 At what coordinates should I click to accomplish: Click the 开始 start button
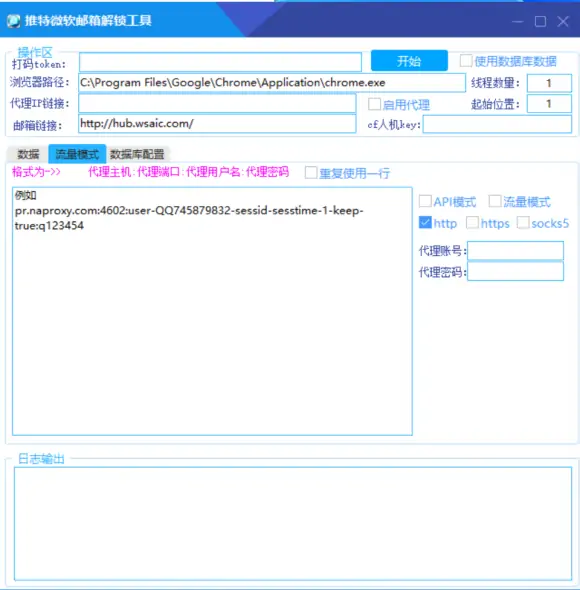409,61
